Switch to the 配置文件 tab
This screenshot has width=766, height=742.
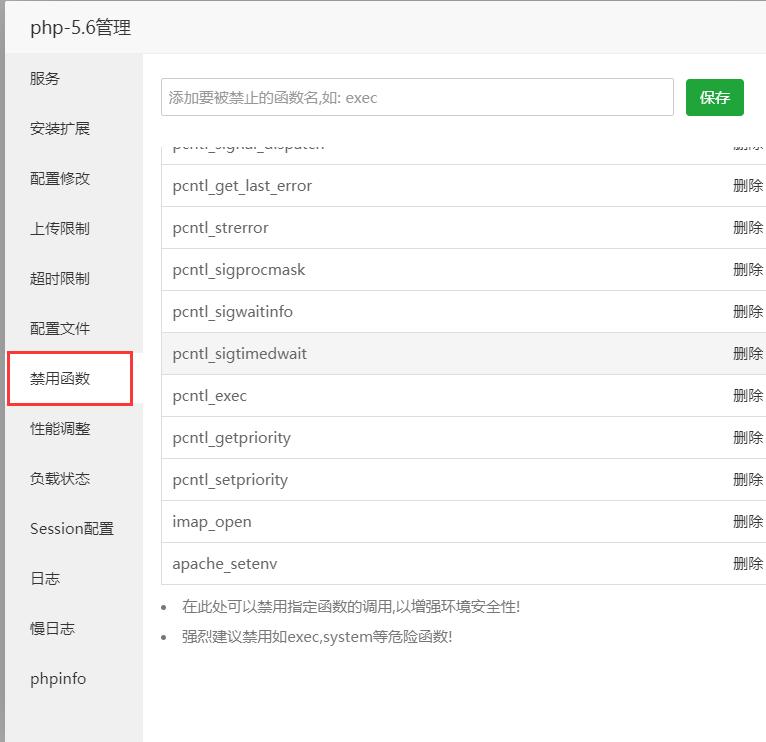point(60,329)
